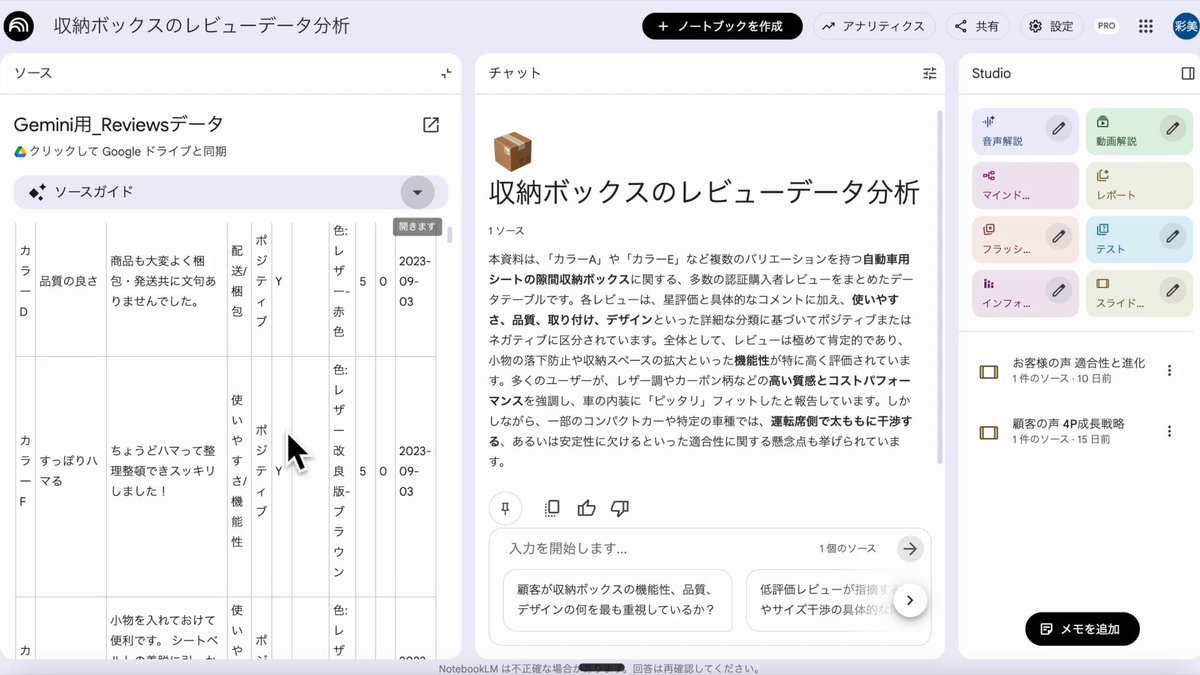
Task: Expand the ソースガイド dropdown arrow
Action: point(417,192)
